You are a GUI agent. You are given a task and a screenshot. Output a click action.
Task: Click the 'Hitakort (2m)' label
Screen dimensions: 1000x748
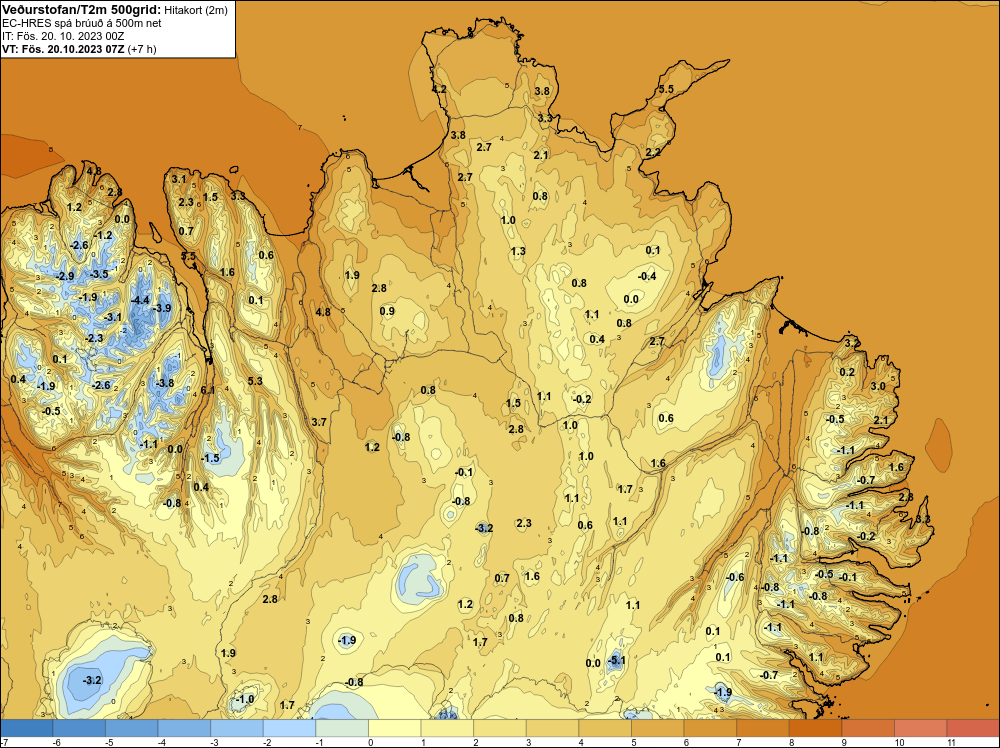[x=195, y=10]
